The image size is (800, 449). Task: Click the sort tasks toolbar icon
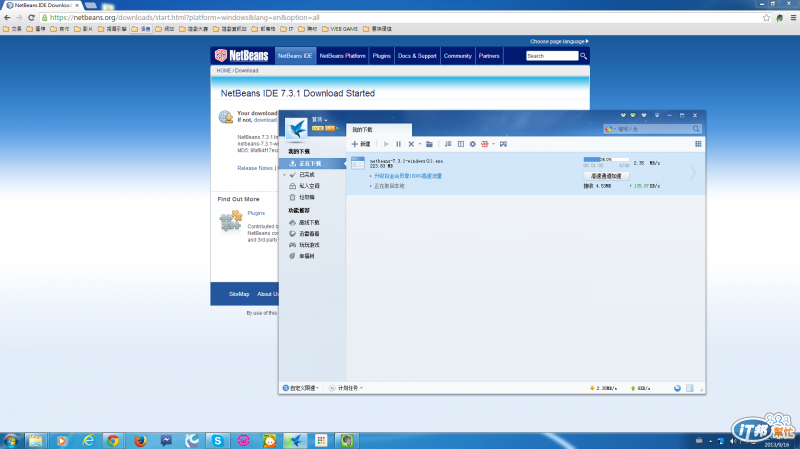click(448, 144)
